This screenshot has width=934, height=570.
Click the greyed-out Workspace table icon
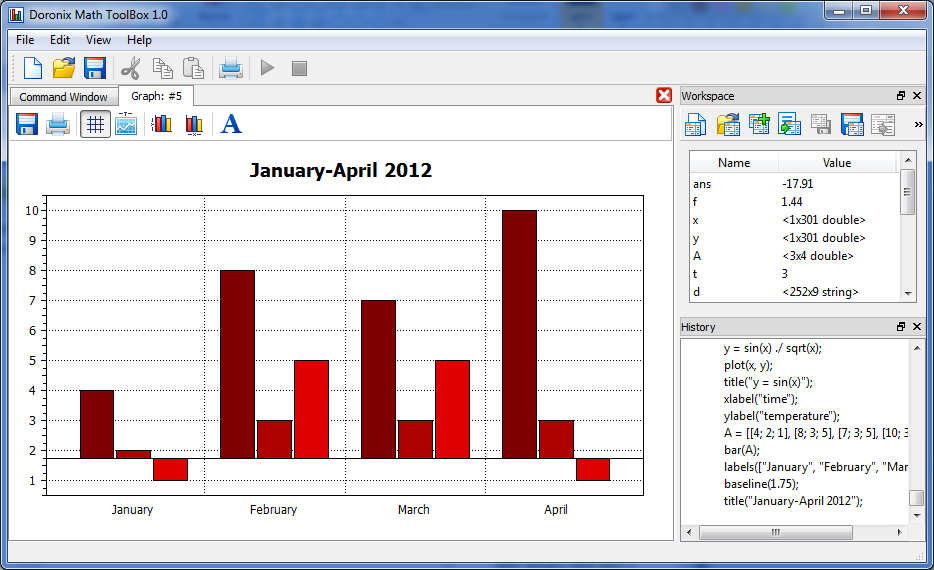pos(821,124)
